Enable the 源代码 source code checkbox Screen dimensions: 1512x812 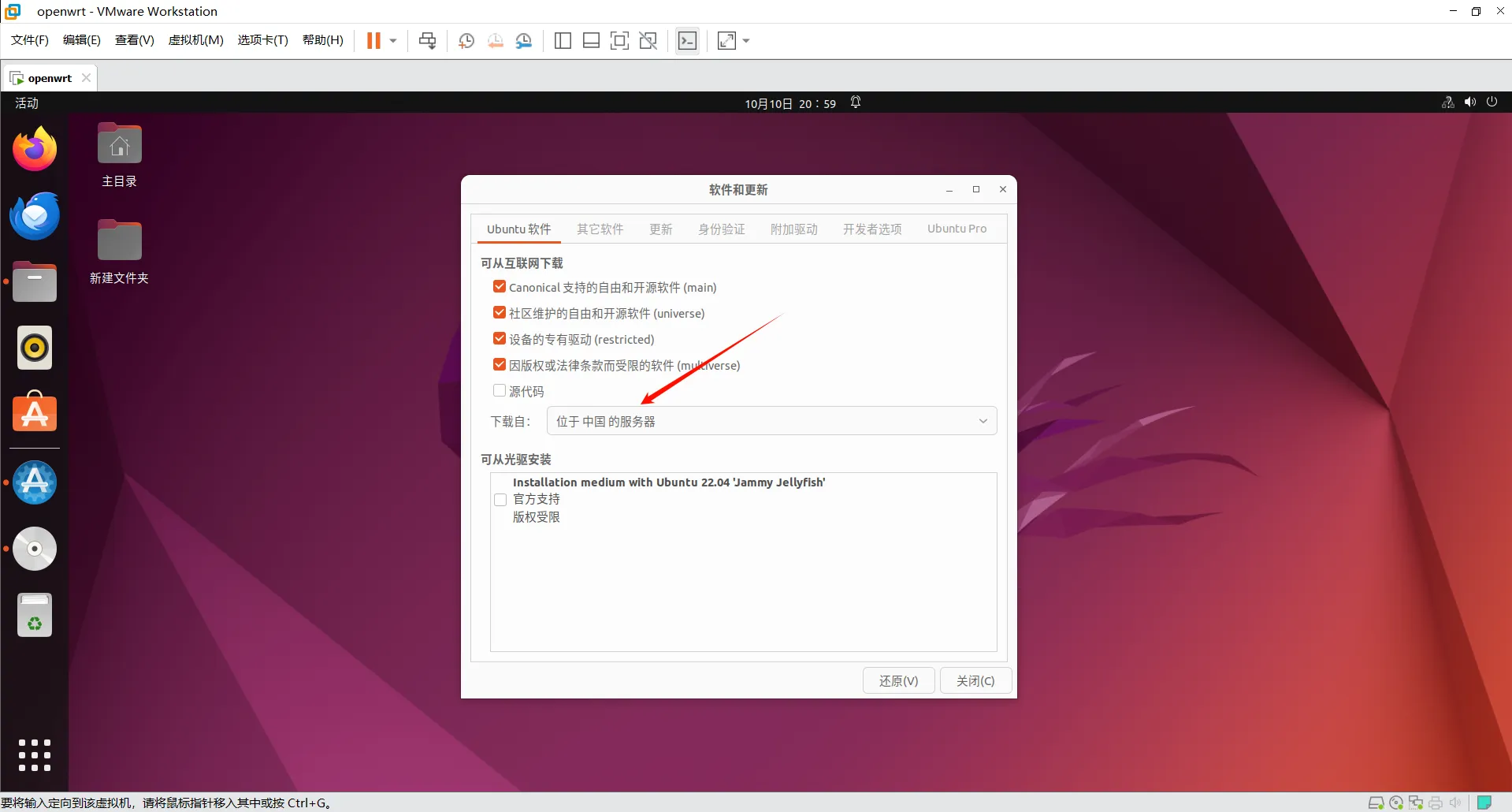[x=500, y=389]
